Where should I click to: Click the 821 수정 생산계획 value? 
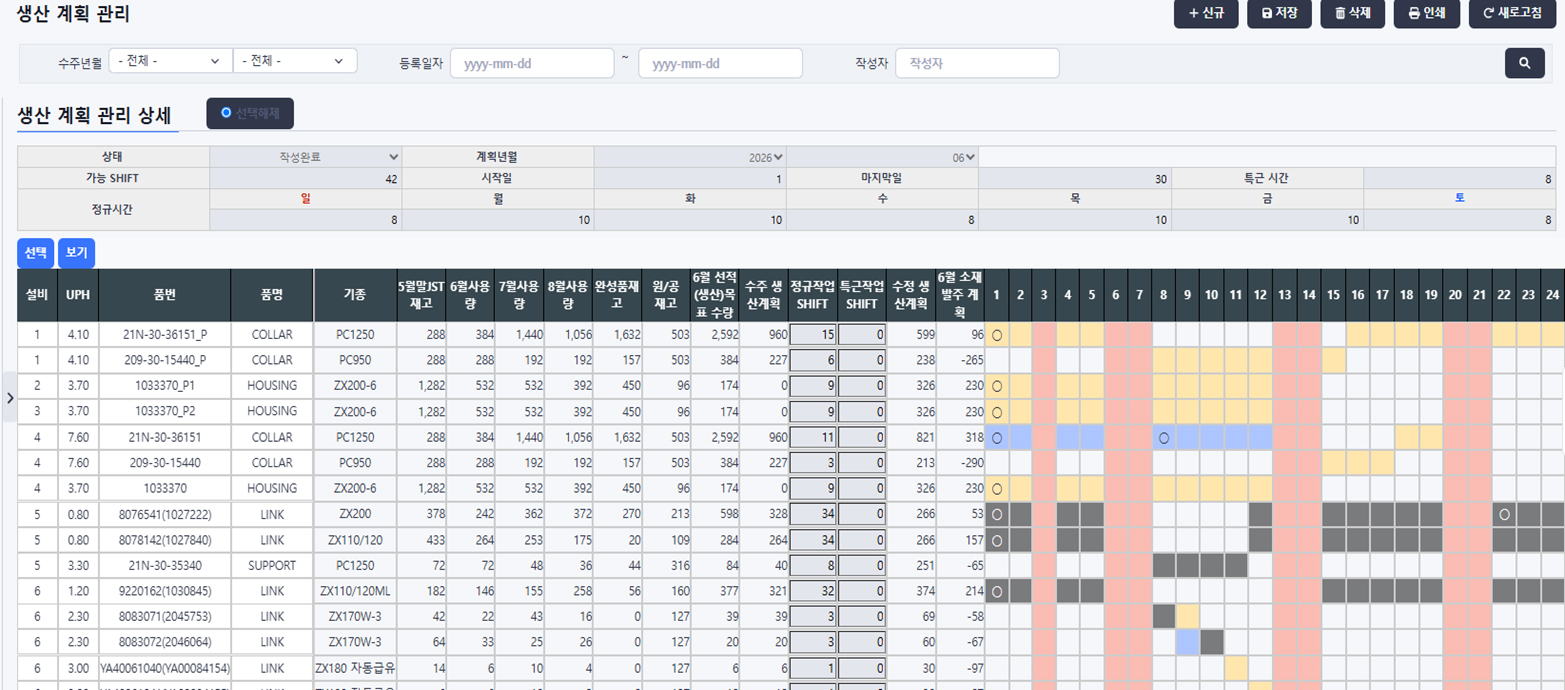pyautogui.click(x=911, y=437)
